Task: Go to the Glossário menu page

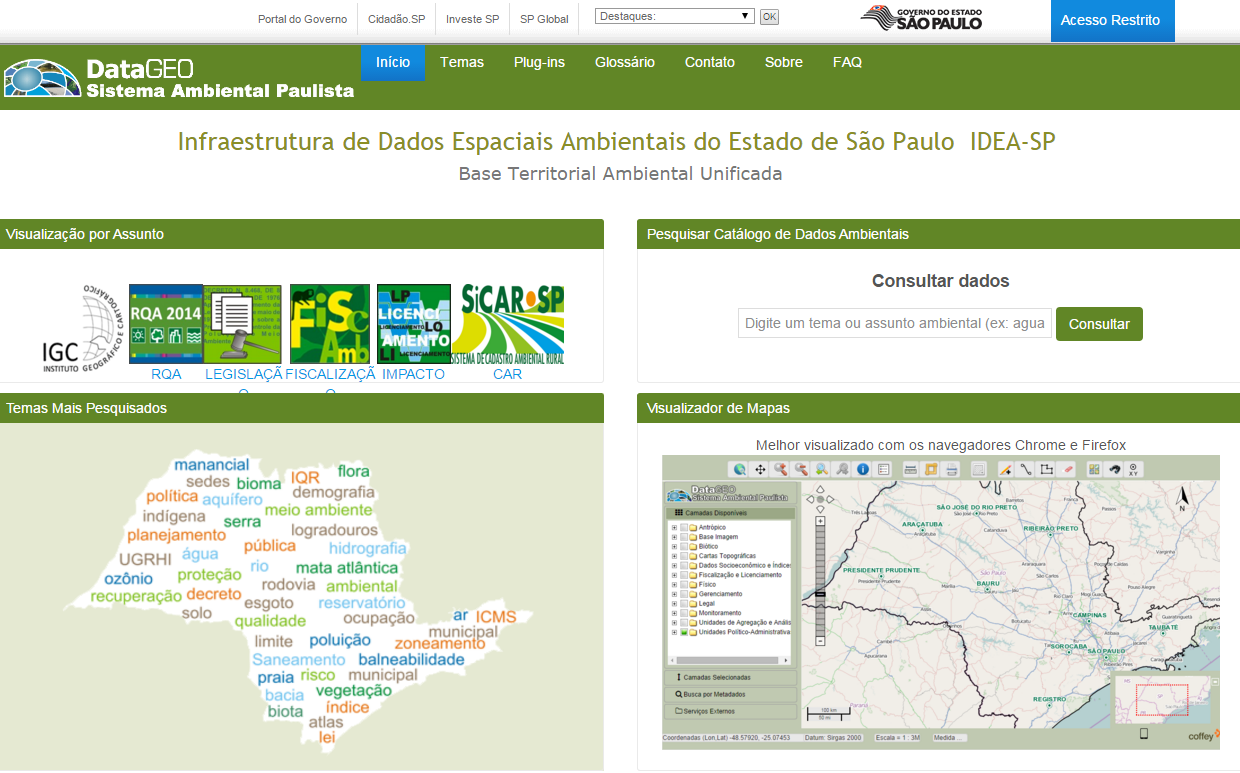Action: click(x=624, y=62)
